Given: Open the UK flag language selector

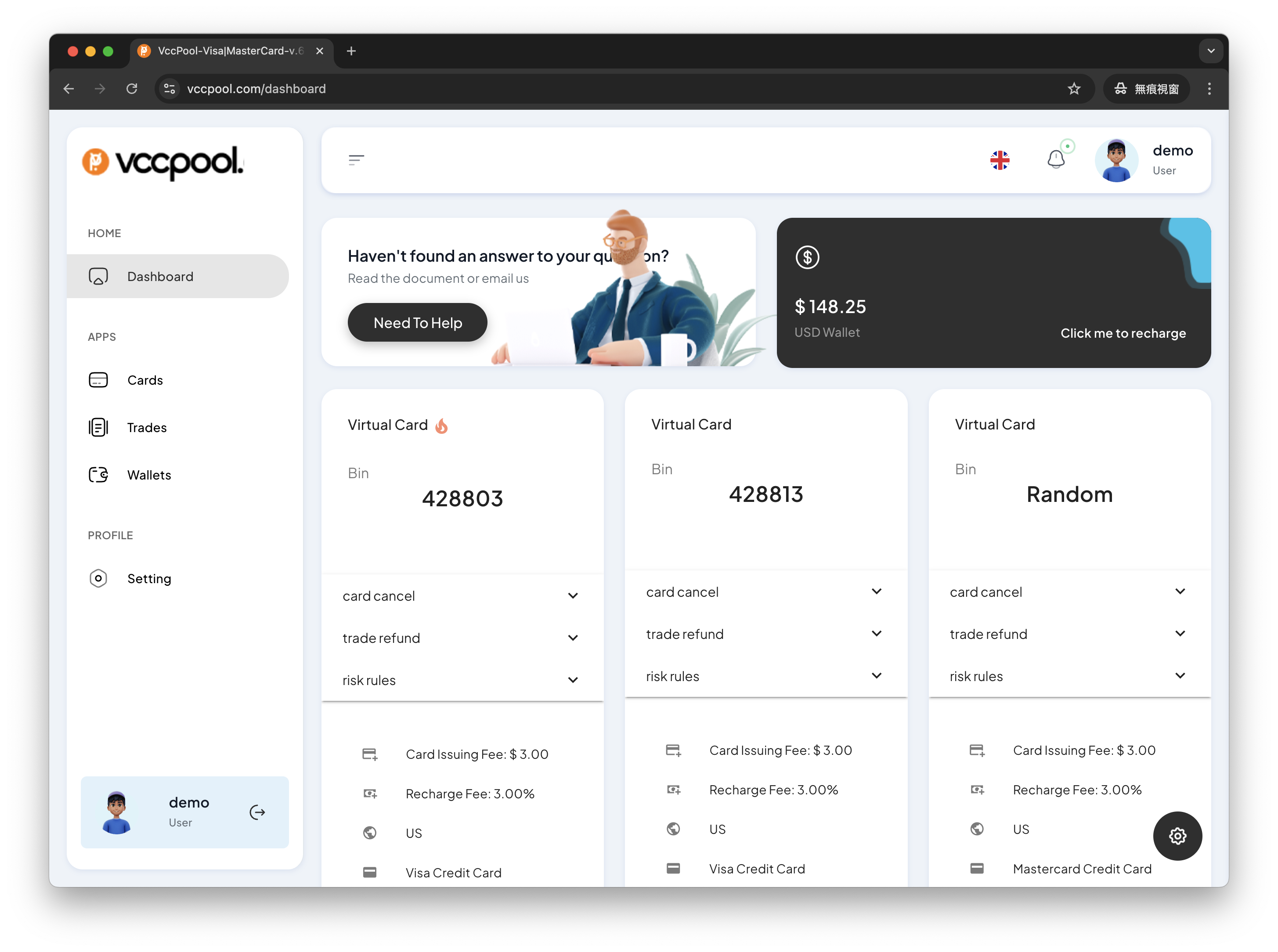Looking at the screenshot, I should (x=1000, y=160).
